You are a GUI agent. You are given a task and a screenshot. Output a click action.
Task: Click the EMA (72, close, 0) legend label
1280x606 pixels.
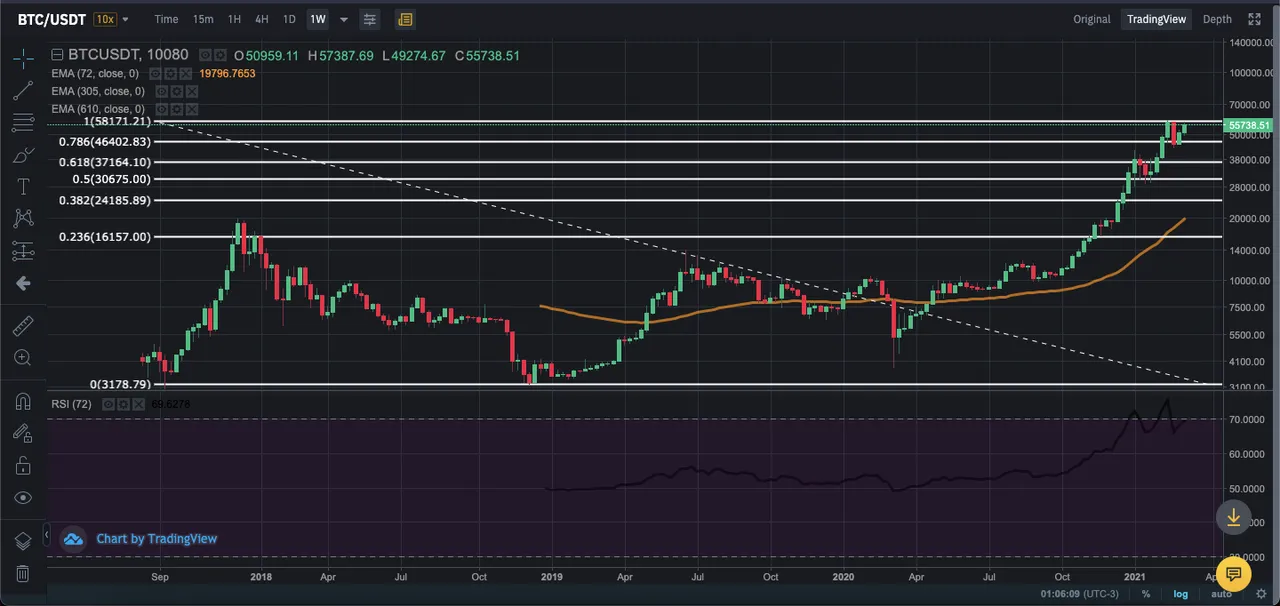[96, 74]
